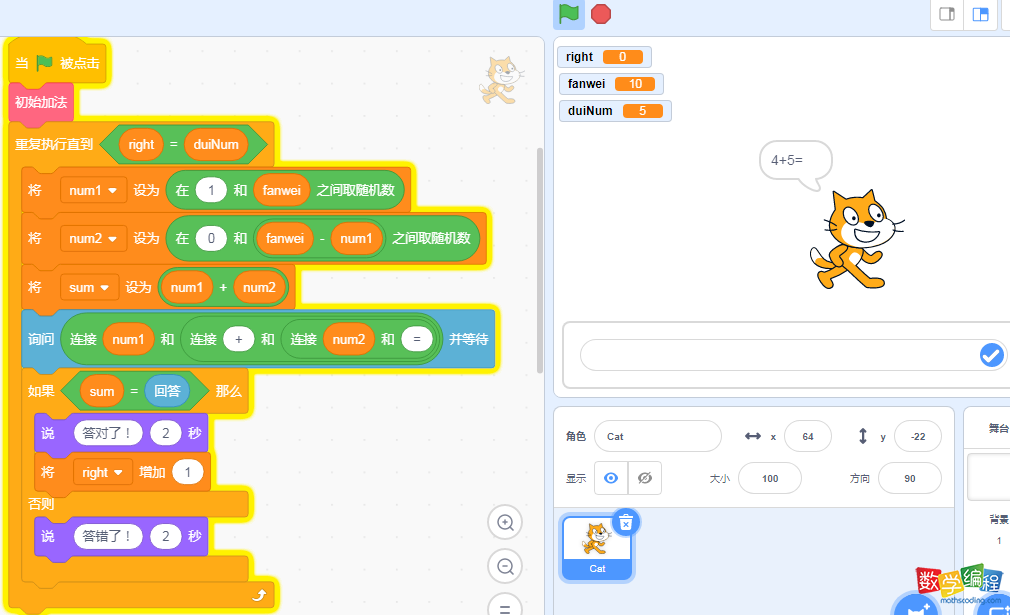Show the sprite with eye icon
The height and width of the screenshot is (615, 1010).
coord(611,478)
